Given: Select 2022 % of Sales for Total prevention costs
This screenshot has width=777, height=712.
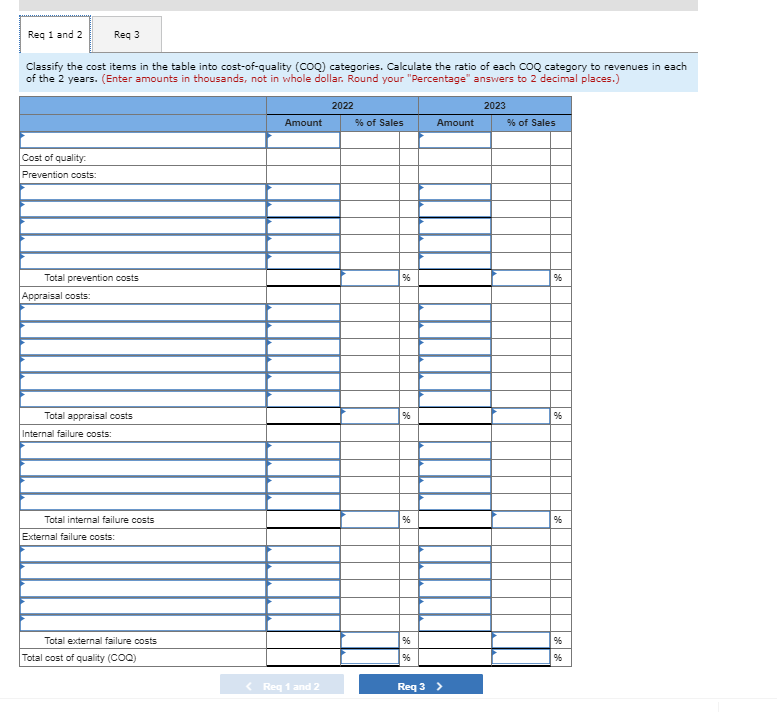Looking at the screenshot, I should point(370,278).
